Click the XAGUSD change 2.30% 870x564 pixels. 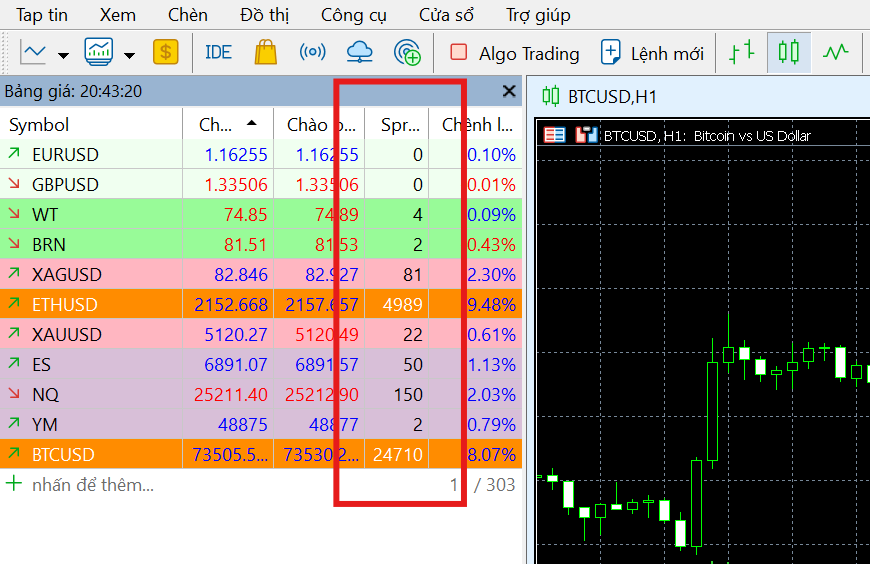pos(492,275)
